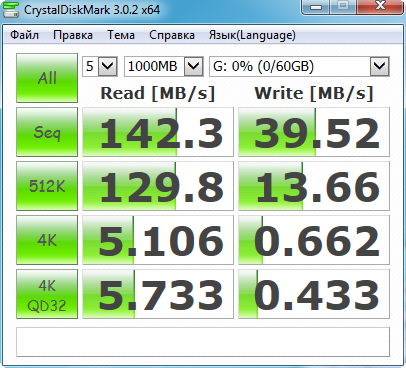
Task: Minimize the CrystalDiskMark window
Action: coord(316,7)
